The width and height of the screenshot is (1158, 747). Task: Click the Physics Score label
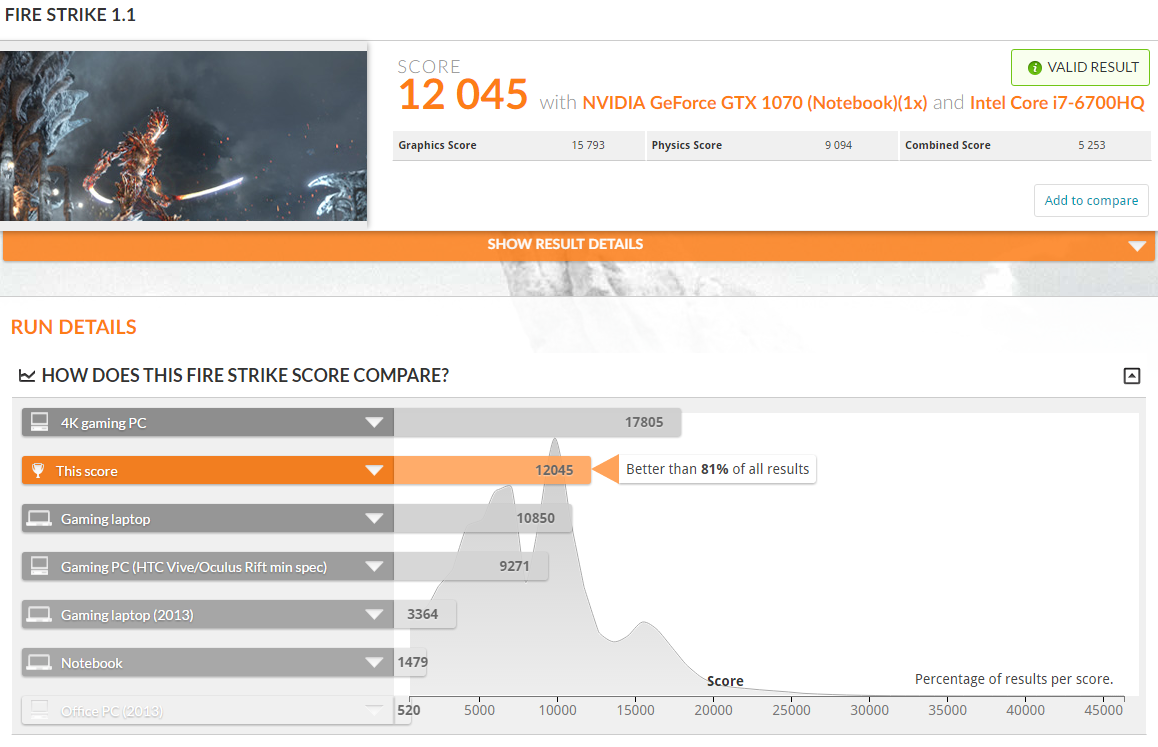pos(687,146)
